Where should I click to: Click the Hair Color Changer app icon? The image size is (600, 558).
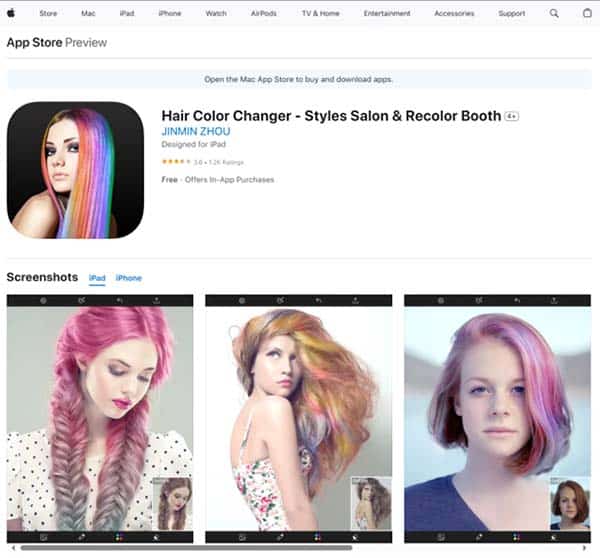[x=75, y=170]
